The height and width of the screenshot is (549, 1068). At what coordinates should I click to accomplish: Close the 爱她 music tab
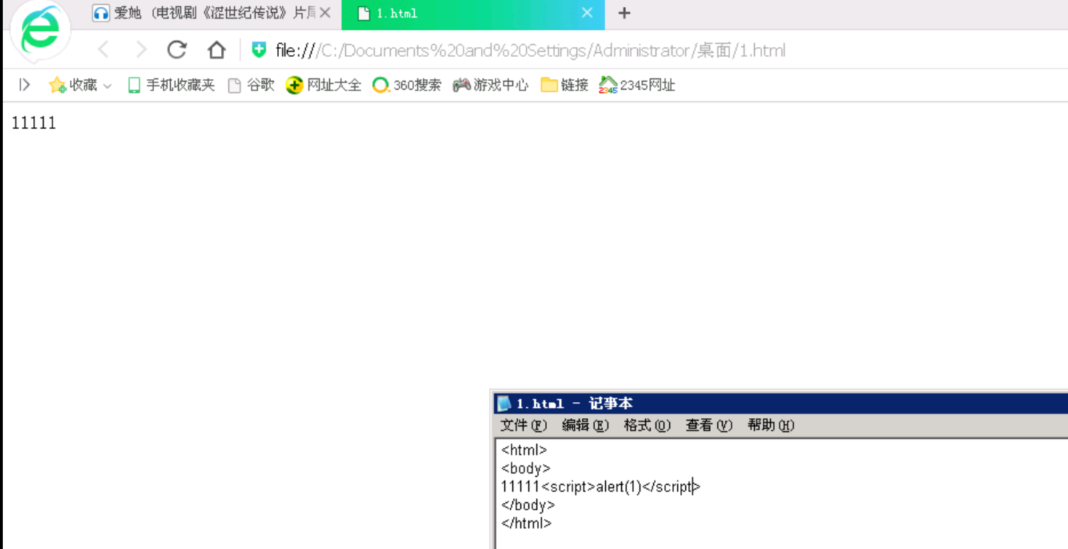pyautogui.click(x=325, y=13)
